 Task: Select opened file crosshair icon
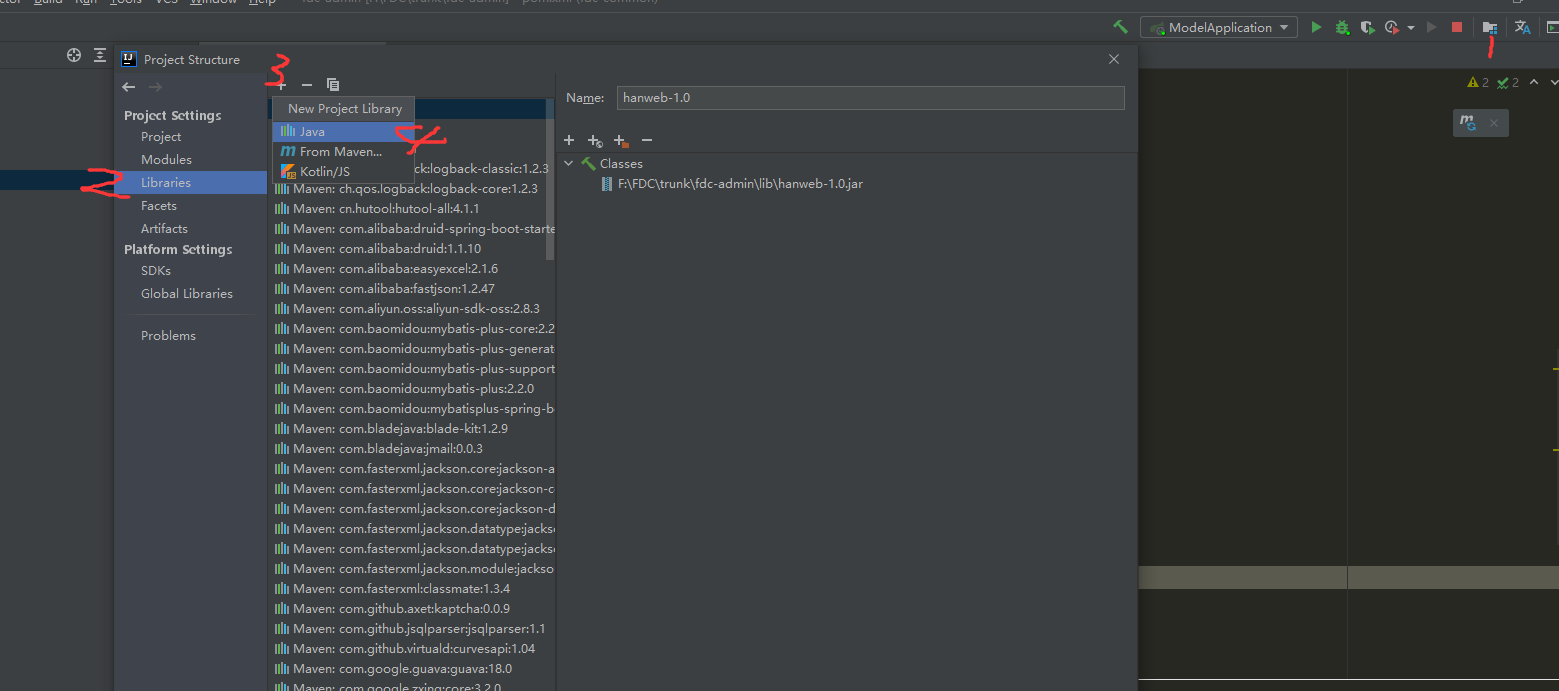click(x=74, y=55)
